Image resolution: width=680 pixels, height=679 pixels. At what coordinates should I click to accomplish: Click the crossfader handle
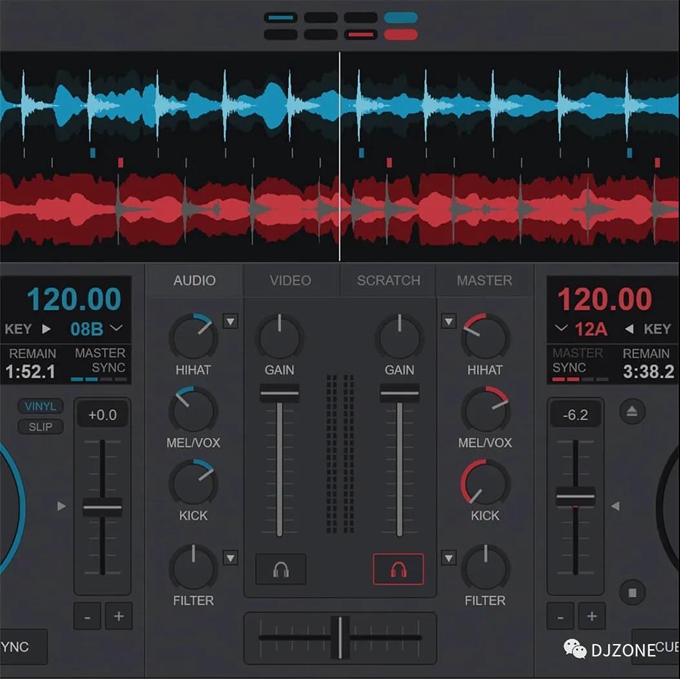click(x=340, y=637)
